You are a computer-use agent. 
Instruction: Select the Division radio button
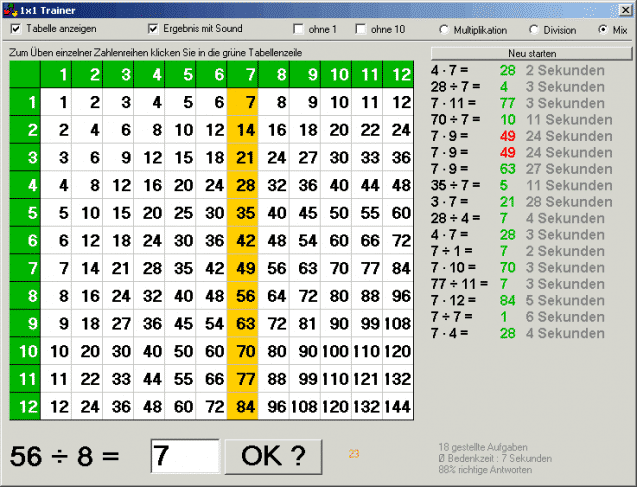(534, 30)
